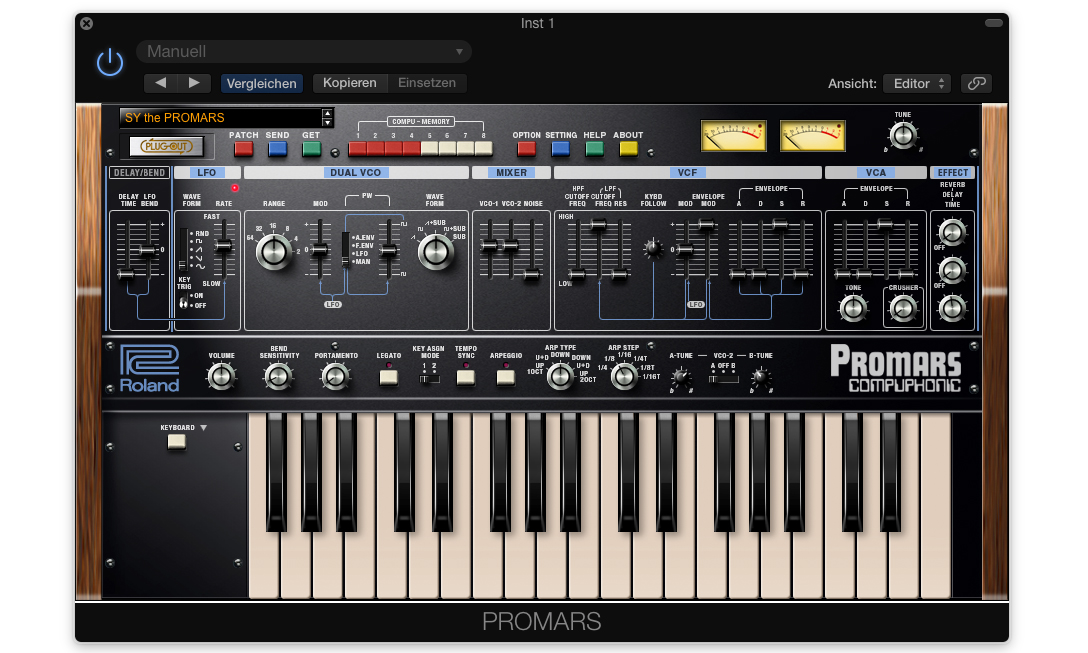Click the ARP TYPE knob
This screenshot has width=1088, height=653.
(x=560, y=376)
